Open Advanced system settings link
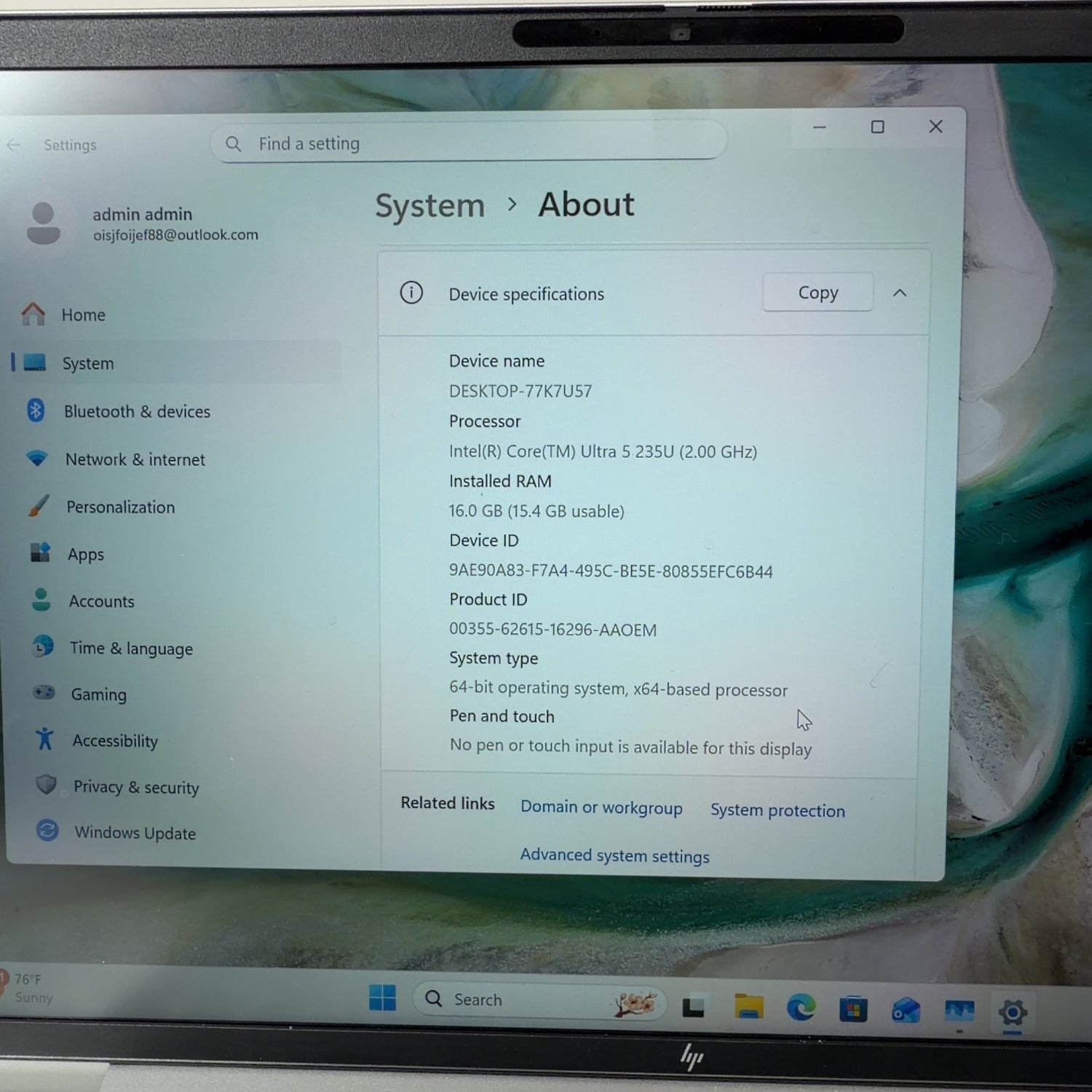 coord(614,855)
